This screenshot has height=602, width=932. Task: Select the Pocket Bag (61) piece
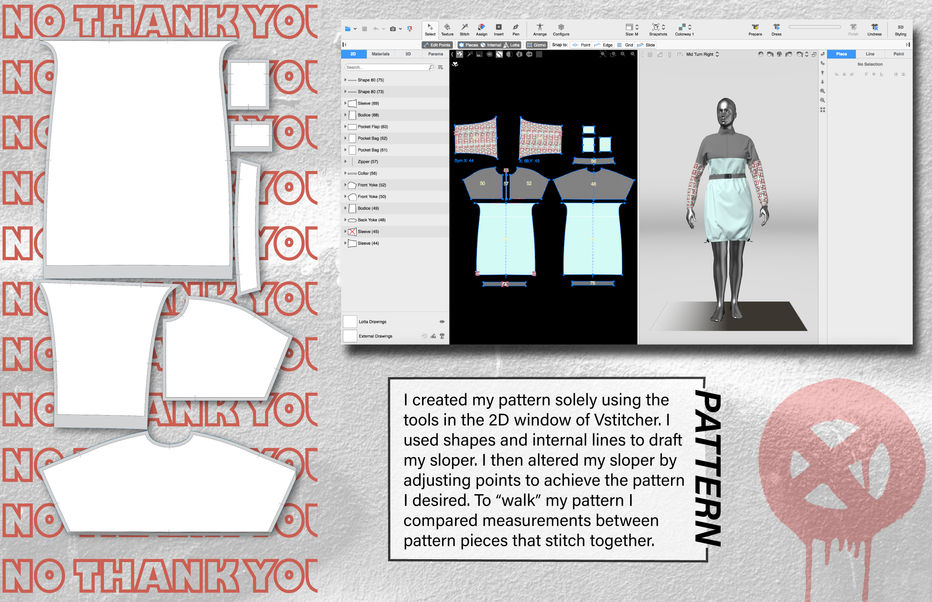point(395,150)
